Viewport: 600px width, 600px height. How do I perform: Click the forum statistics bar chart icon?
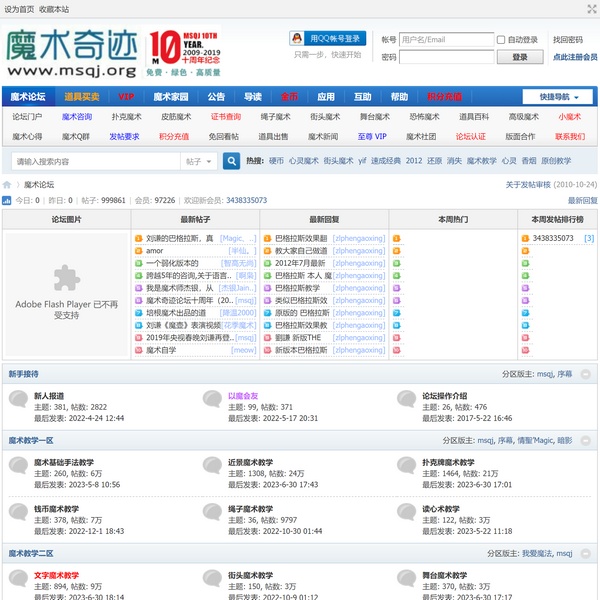pyautogui.click(x=7, y=201)
